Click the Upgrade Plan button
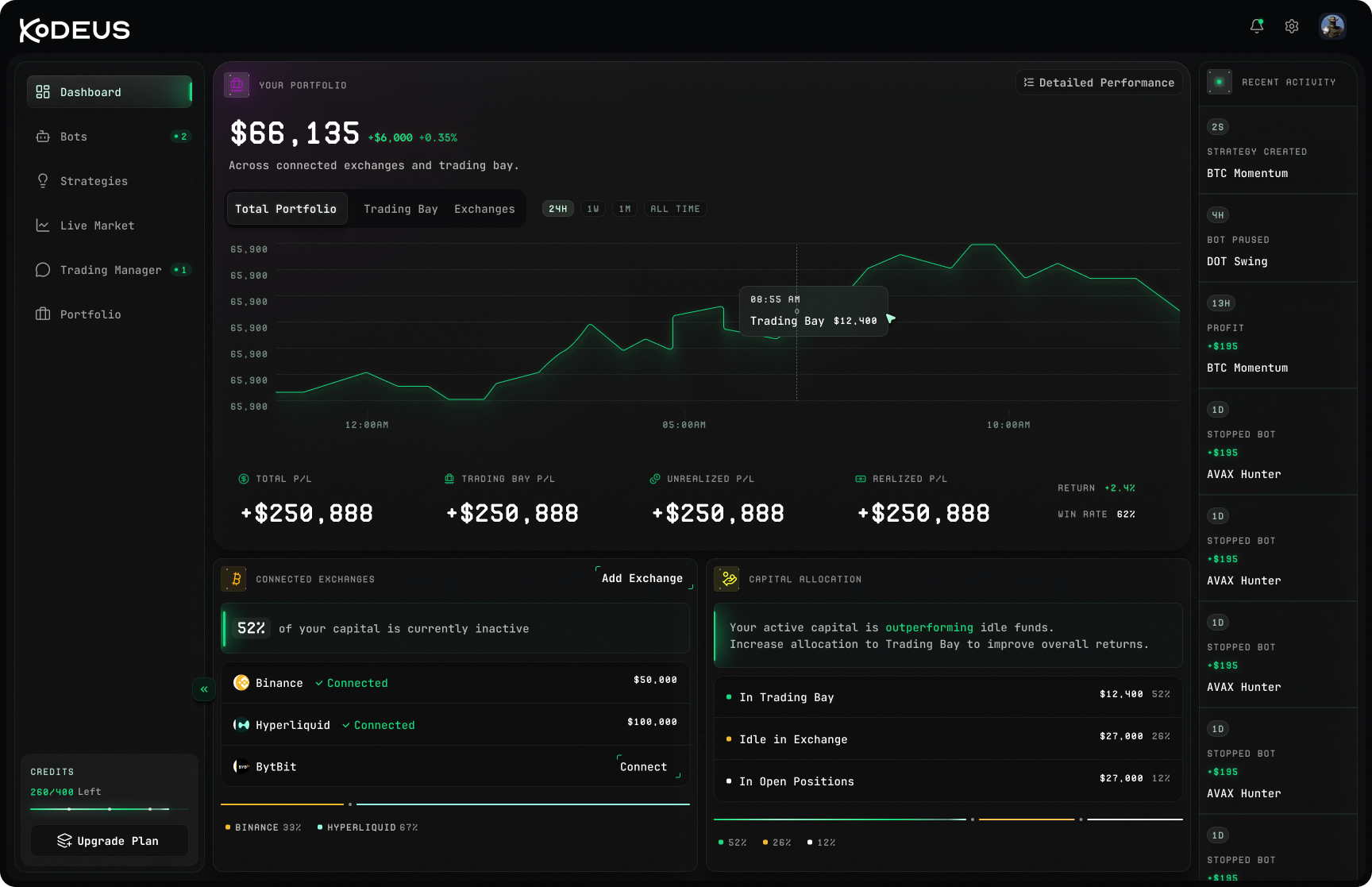The height and width of the screenshot is (887, 1372). tap(110, 841)
